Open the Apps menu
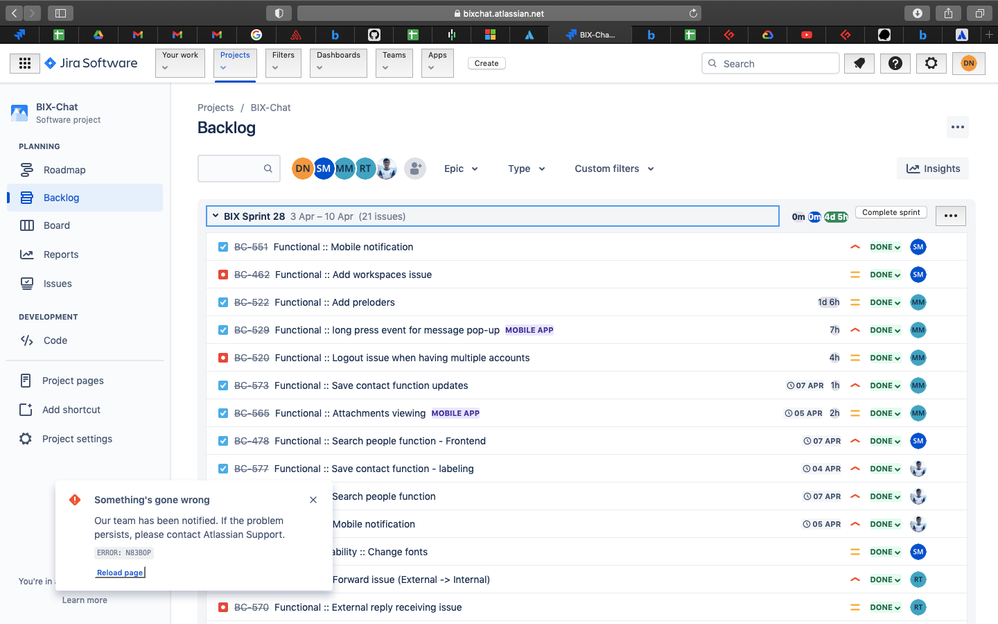998x624 pixels. (x=437, y=63)
